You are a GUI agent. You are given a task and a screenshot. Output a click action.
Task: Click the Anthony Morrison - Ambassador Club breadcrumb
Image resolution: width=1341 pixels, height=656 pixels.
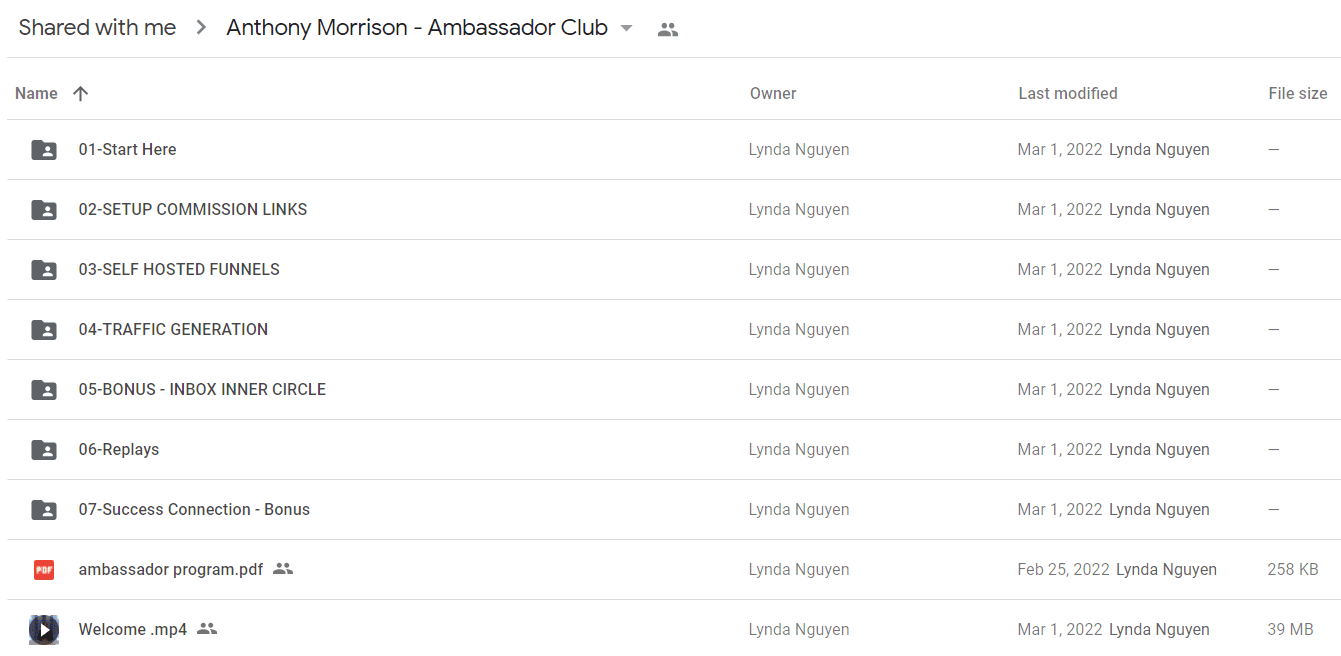click(417, 28)
